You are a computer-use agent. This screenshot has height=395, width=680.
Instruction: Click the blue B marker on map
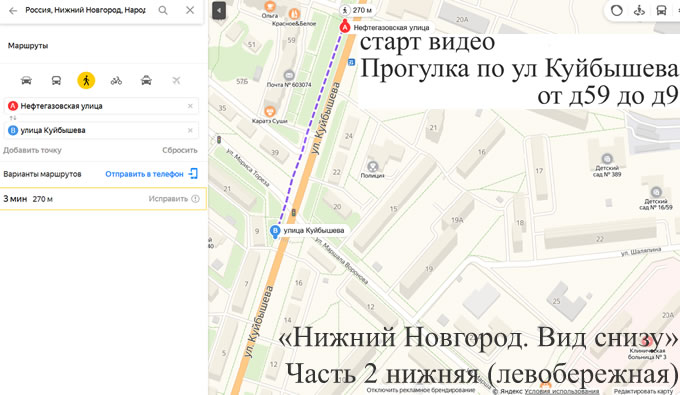coord(275,231)
